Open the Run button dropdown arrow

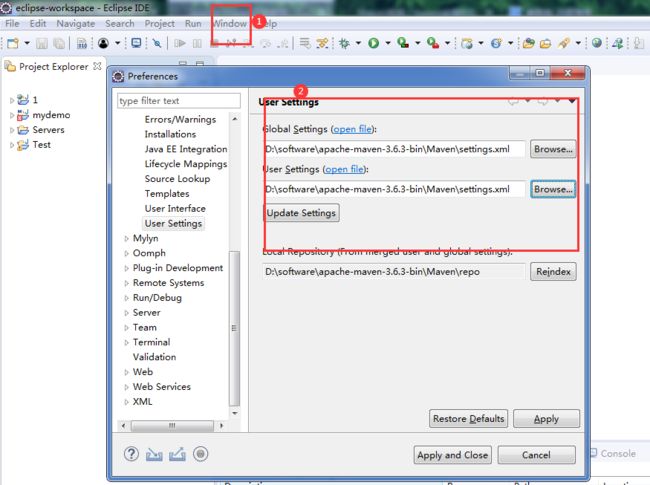pyautogui.click(x=388, y=43)
